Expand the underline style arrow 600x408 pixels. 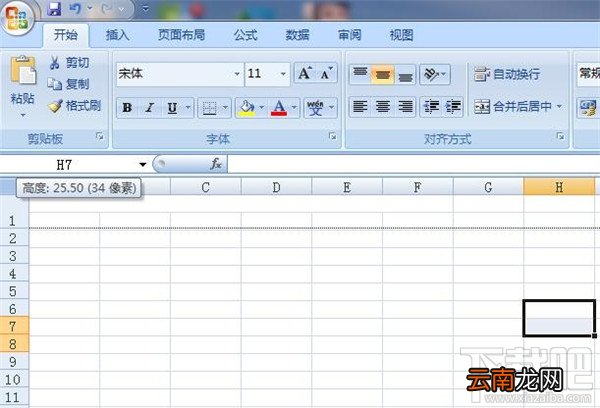click(x=188, y=108)
